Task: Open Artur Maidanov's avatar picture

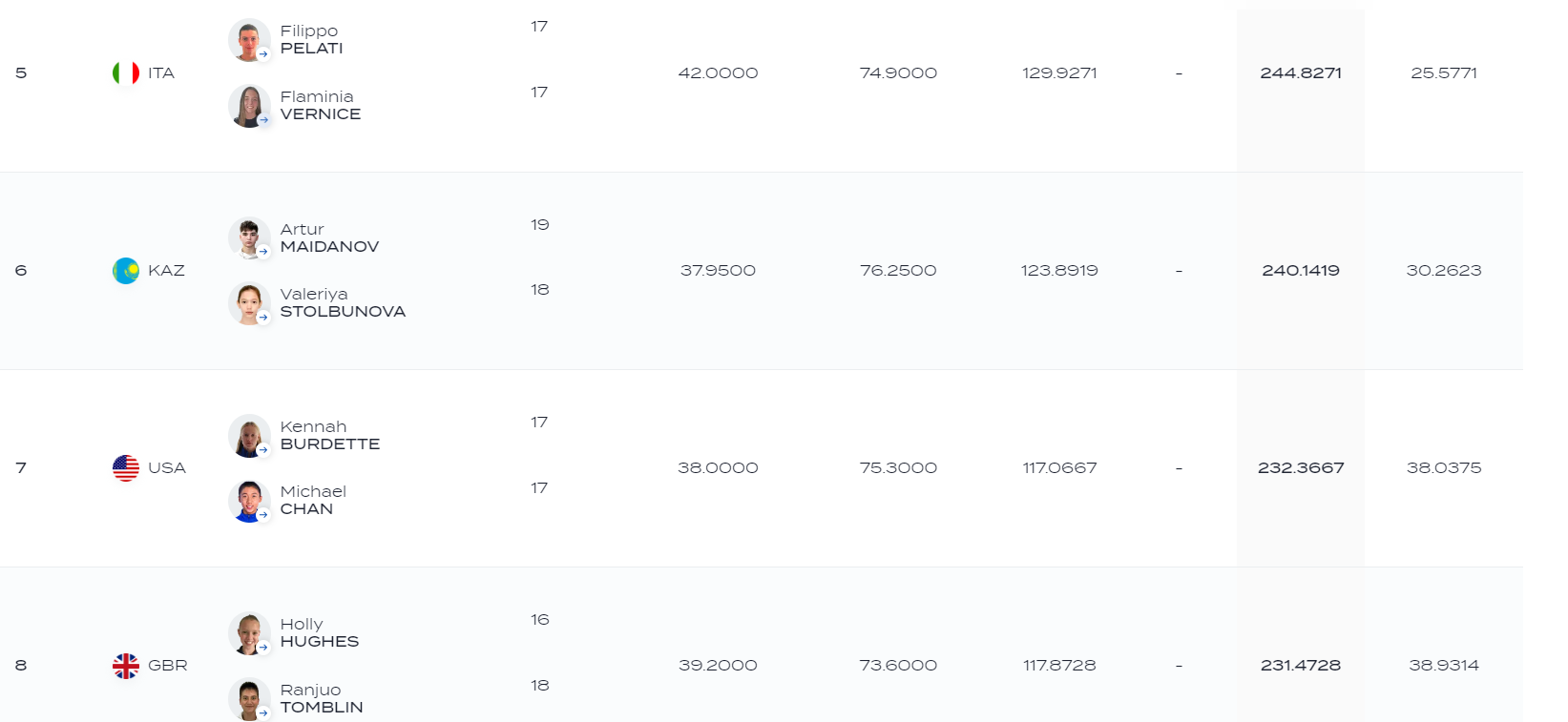Action: point(249,237)
